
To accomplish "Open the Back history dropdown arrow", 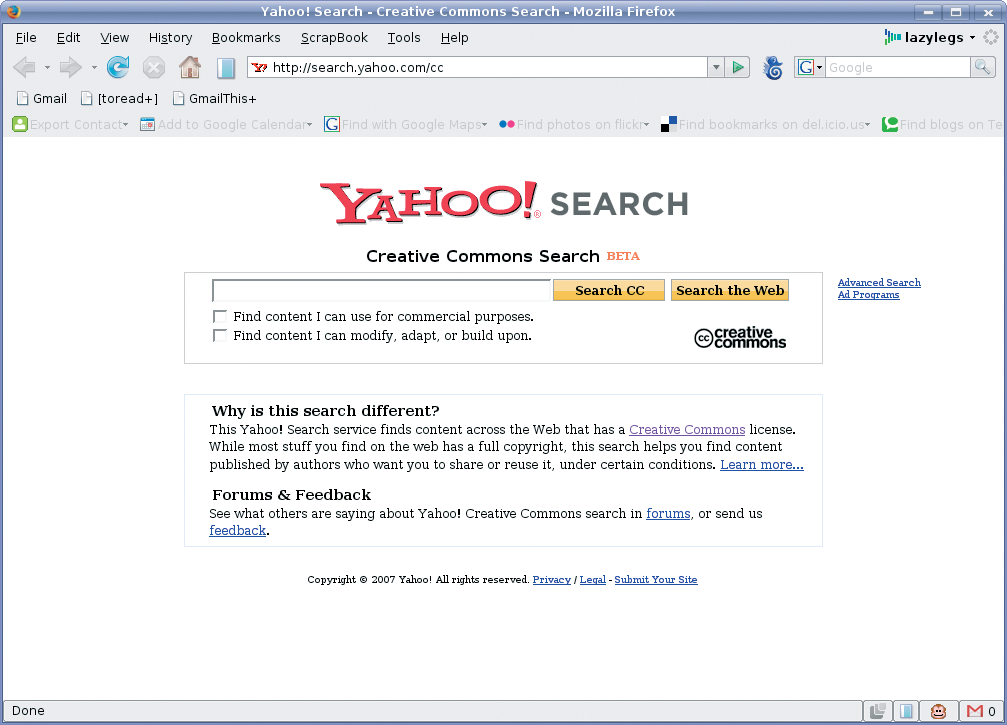I will [x=47, y=67].
